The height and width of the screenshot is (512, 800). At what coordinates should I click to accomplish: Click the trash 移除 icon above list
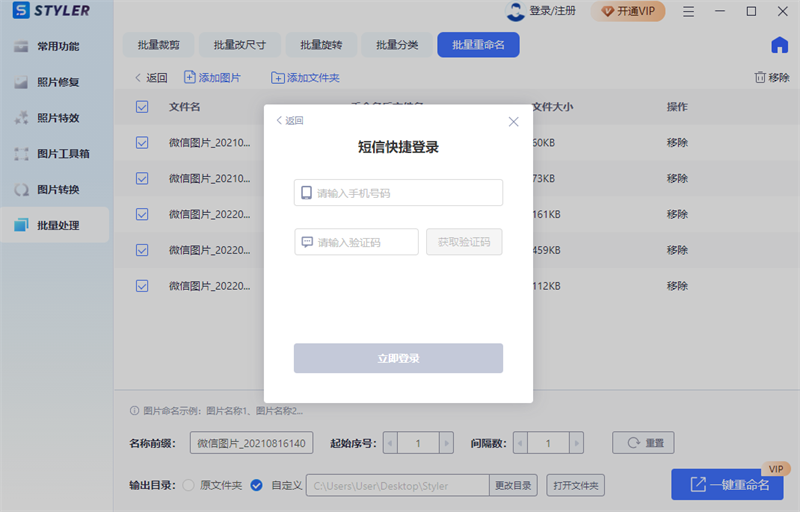[759, 77]
